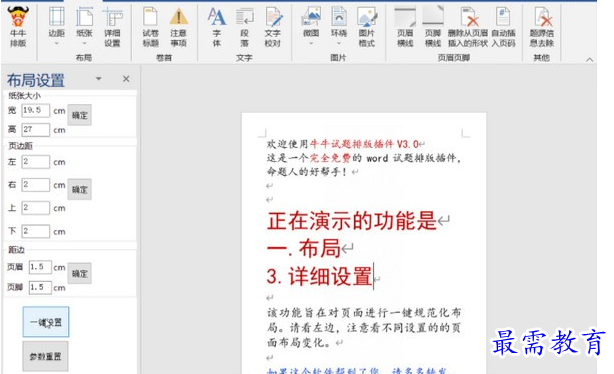The height and width of the screenshot is (374, 614).
Task: Click the red words 完全免费
Action: [x=330, y=158]
